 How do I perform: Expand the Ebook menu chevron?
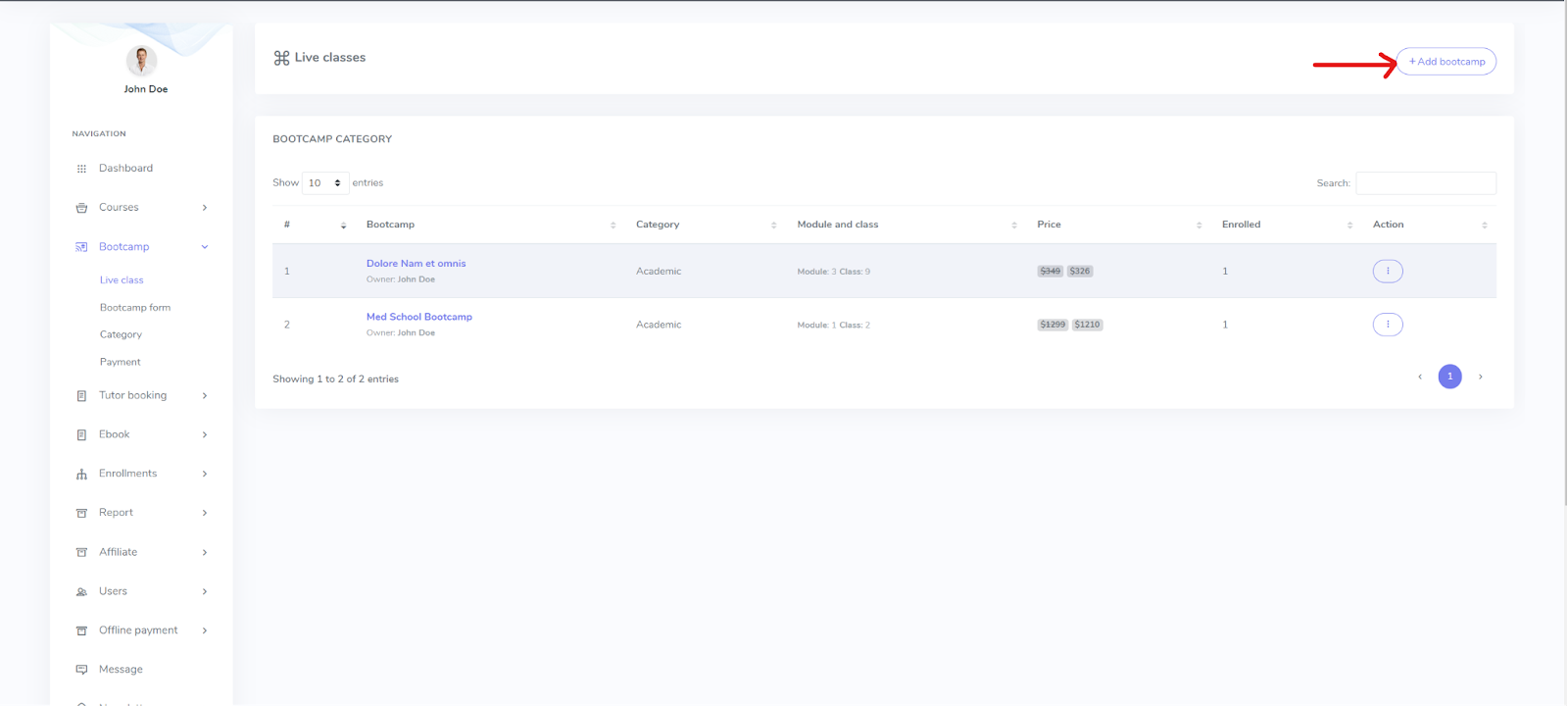click(205, 435)
